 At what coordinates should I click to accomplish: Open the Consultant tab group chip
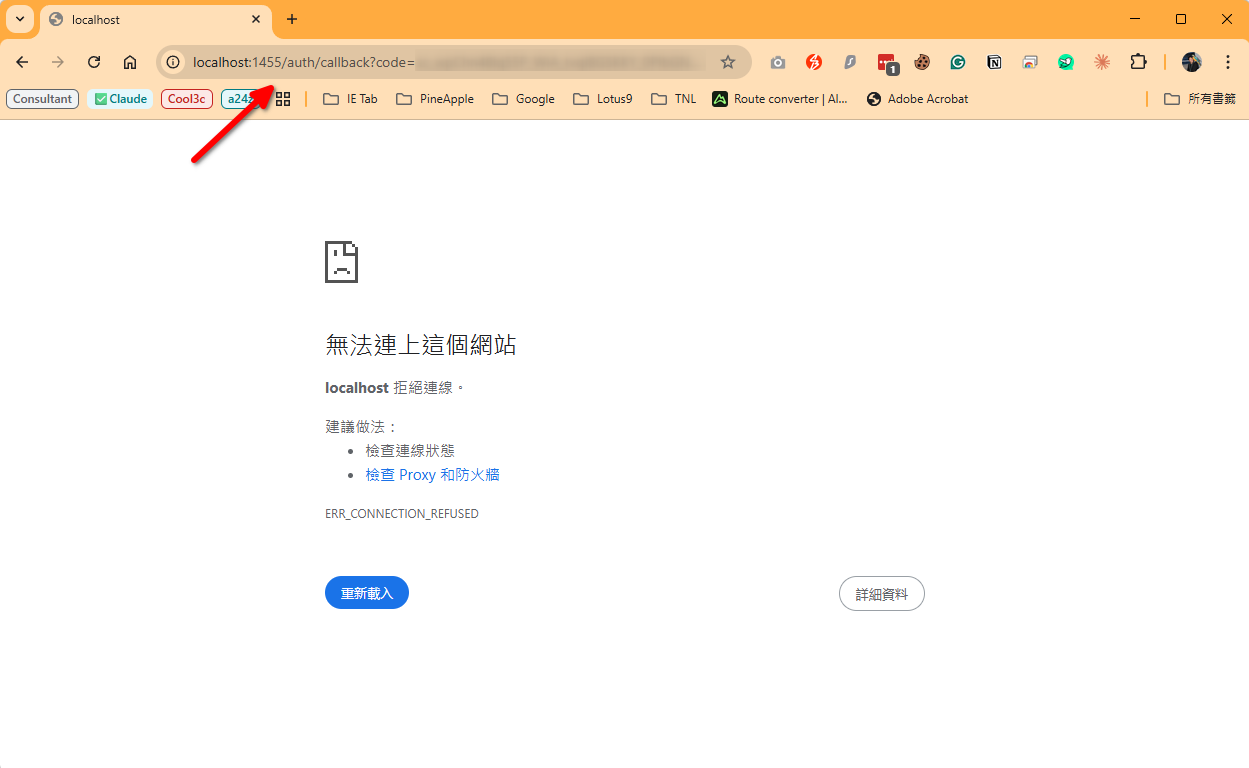[x=43, y=99]
